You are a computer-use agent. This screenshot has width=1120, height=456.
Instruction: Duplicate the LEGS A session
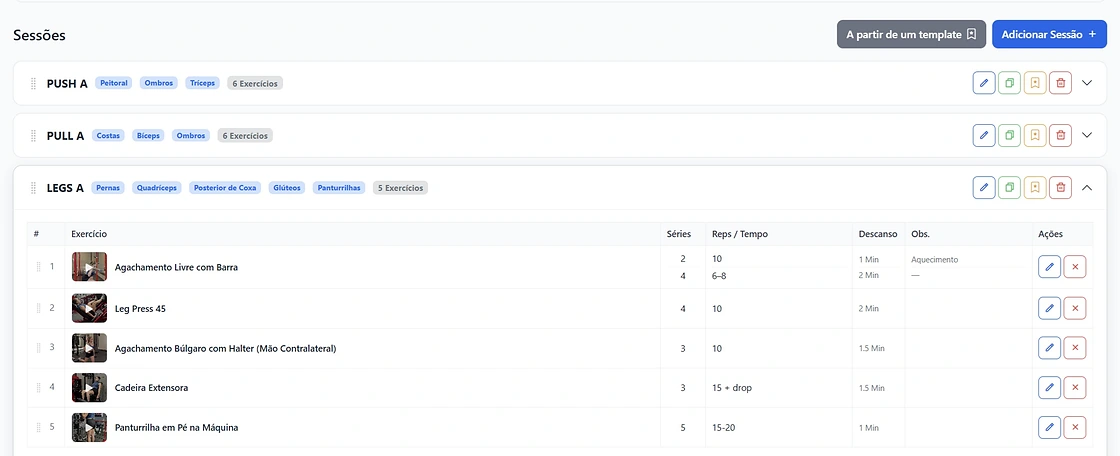1009,187
